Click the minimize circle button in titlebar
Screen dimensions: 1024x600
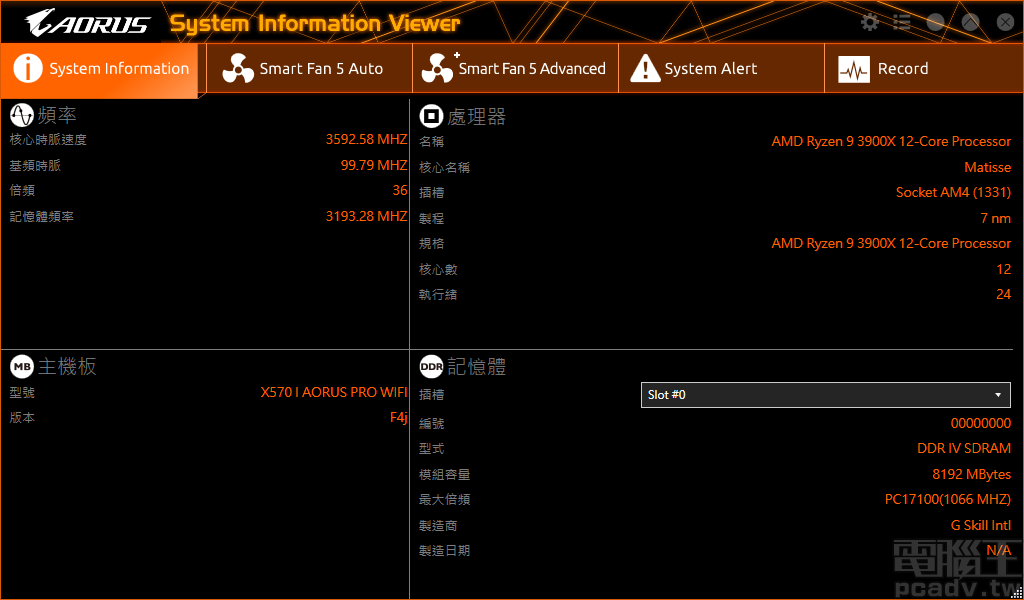coord(935,21)
